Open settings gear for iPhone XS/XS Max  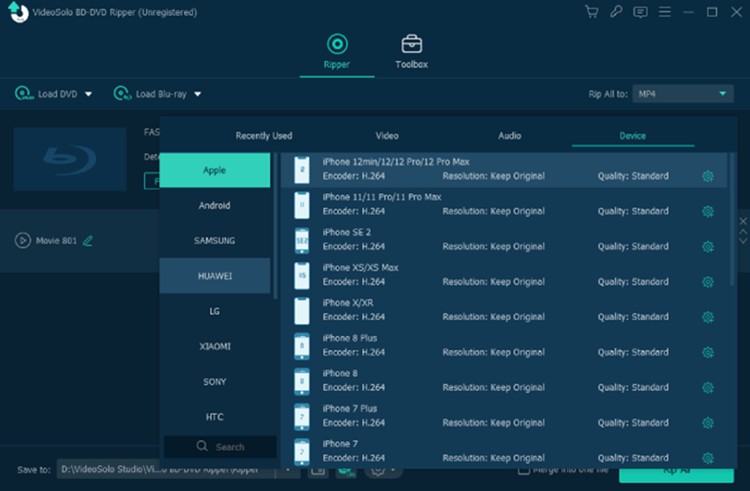point(708,282)
